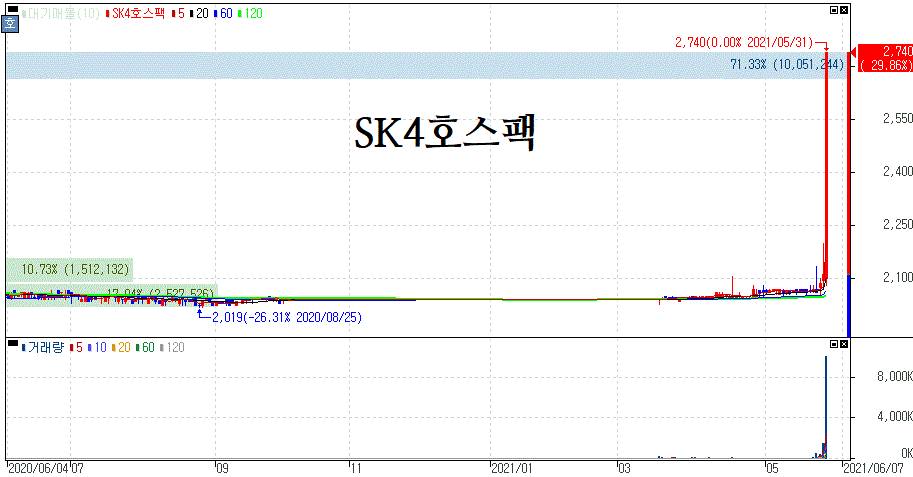This screenshot has width=913, height=477.
Task: Click the 71.33% (10,051,244) volume profile label
Action: [x=787, y=64]
